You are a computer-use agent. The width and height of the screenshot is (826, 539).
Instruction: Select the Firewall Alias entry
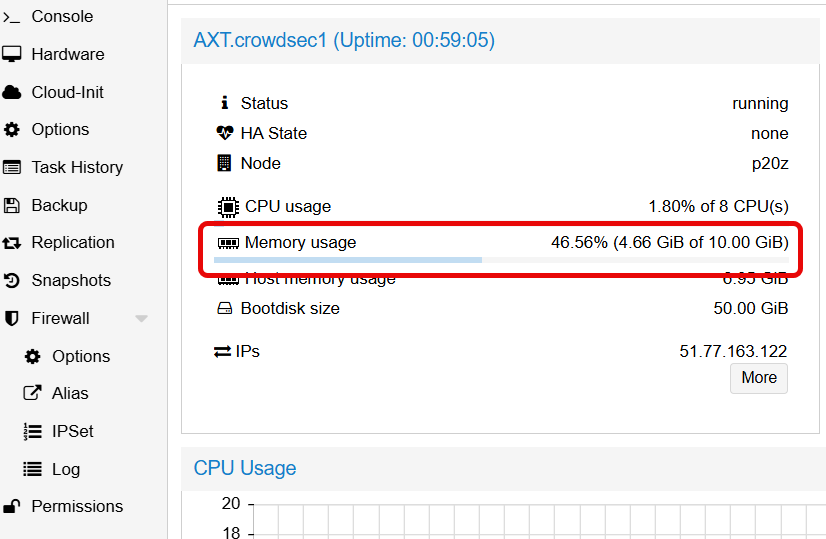(70, 394)
